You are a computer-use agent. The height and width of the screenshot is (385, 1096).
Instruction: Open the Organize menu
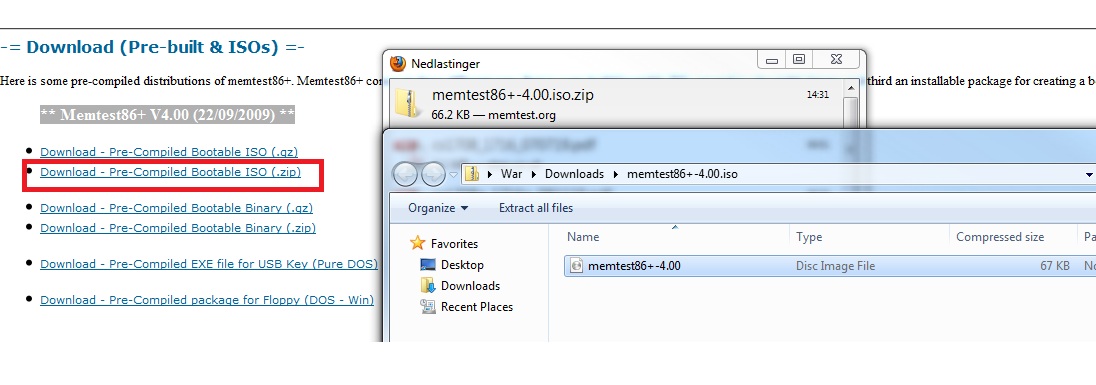click(438, 208)
